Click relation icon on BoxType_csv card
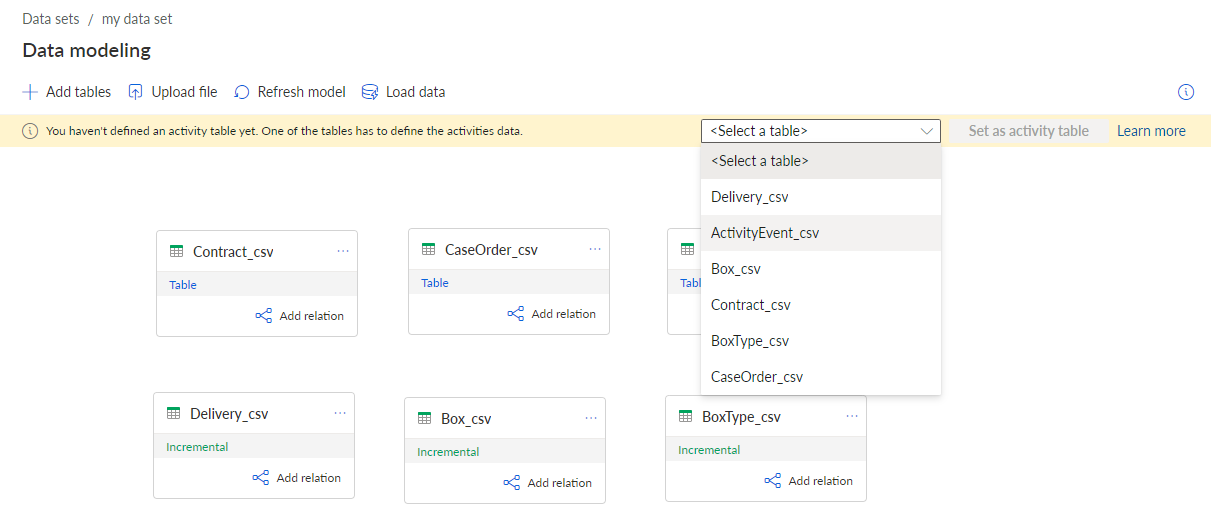This screenshot has width=1211, height=530. [x=773, y=481]
